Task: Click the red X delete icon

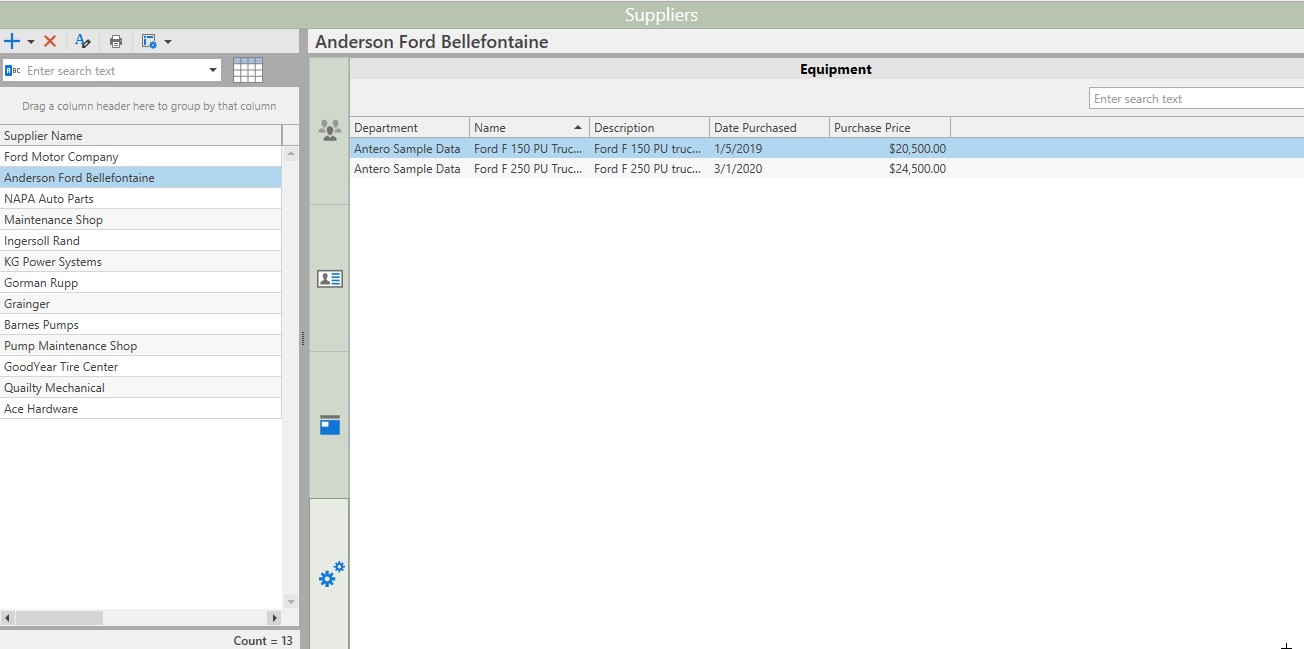Action: pos(50,41)
